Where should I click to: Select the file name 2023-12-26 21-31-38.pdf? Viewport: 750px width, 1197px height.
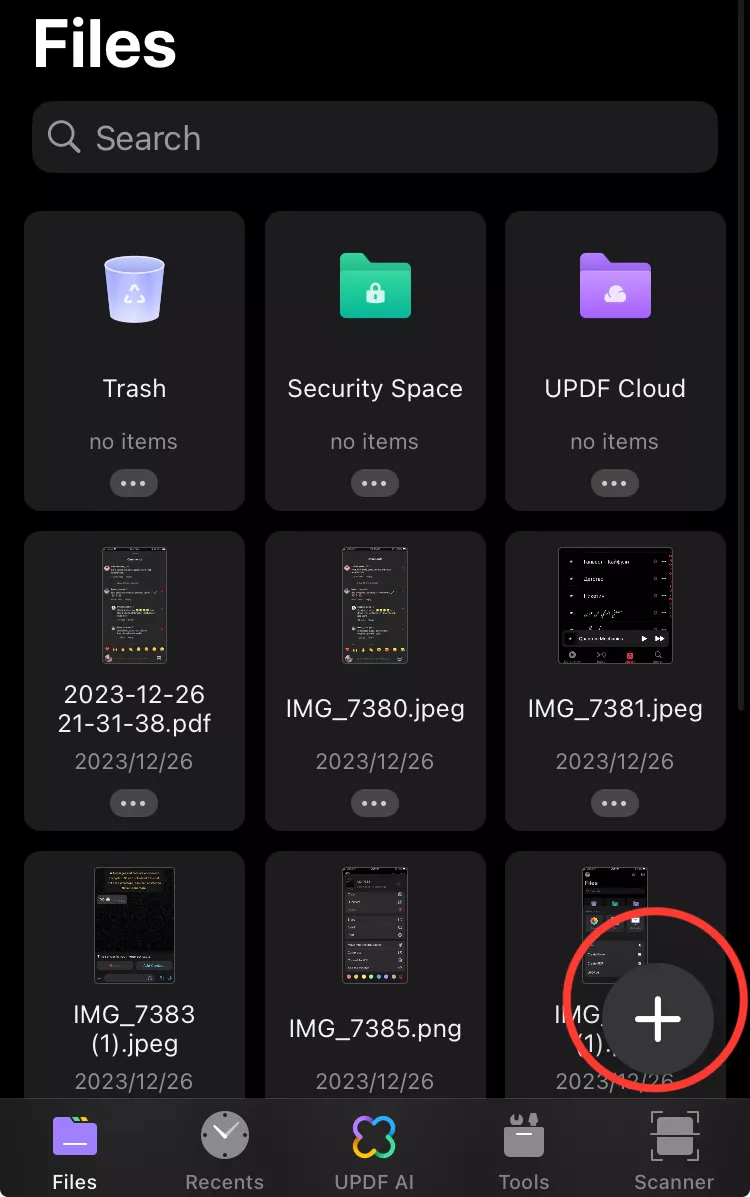point(134,708)
